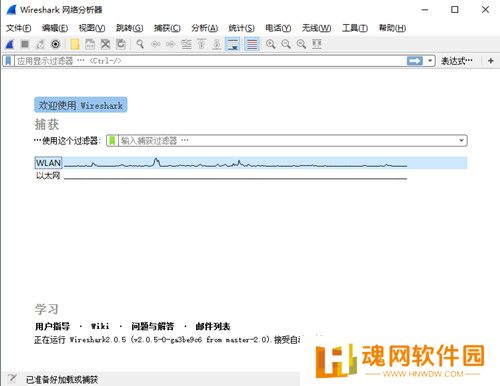The width and height of the screenshot is (500, 386).
Task: Open the 捕获(C) menu
Action: click(x=167, y=28)
